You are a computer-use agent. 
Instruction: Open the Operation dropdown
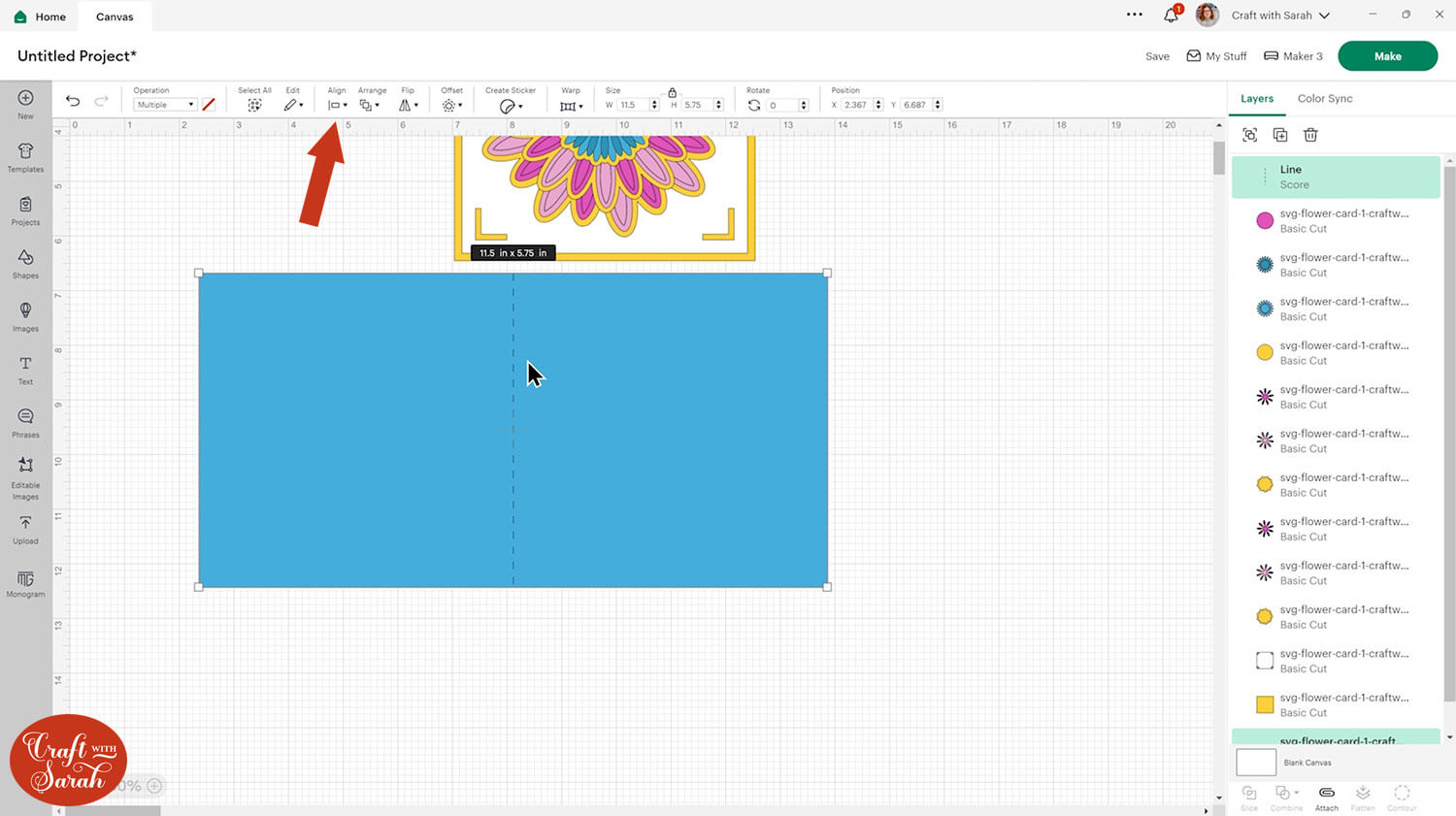point(164,105)
